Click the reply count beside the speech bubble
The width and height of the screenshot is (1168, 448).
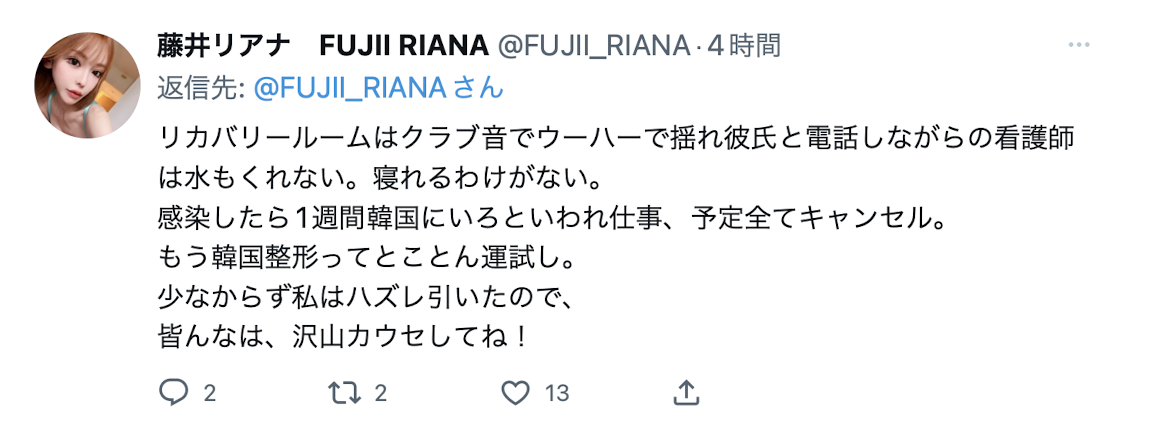pos(210,393)
